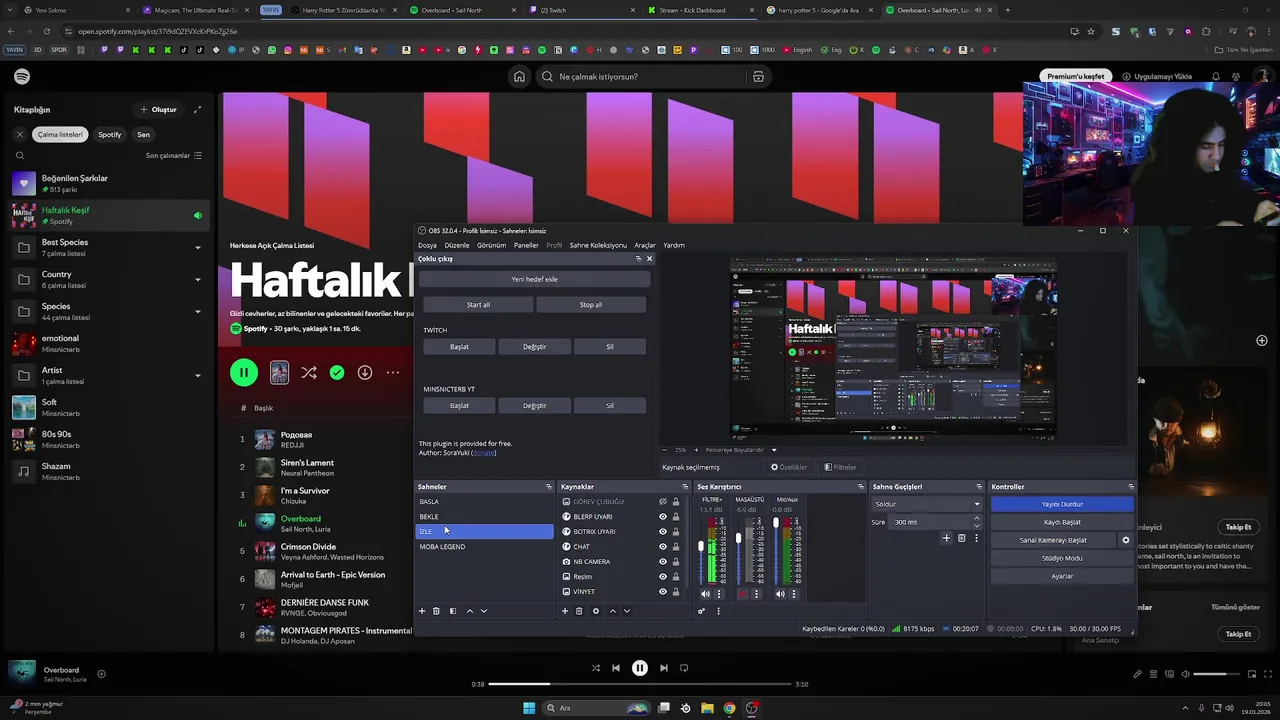Click the Kaydı Başlat button
This screenshot has width=1280, height=720.
coord(1062,522)
